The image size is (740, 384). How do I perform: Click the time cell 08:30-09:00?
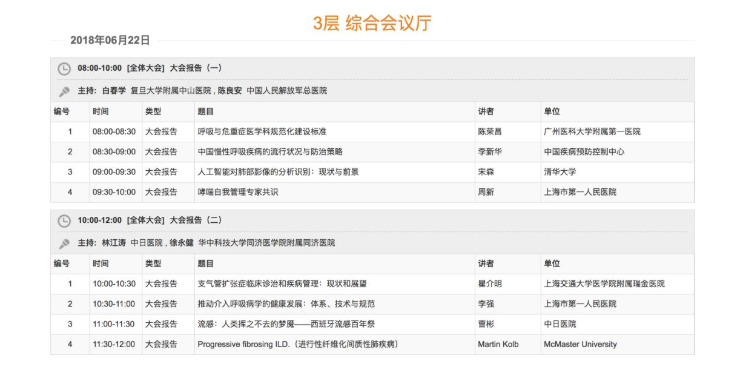pyautogui.click(x=114, y=152)
